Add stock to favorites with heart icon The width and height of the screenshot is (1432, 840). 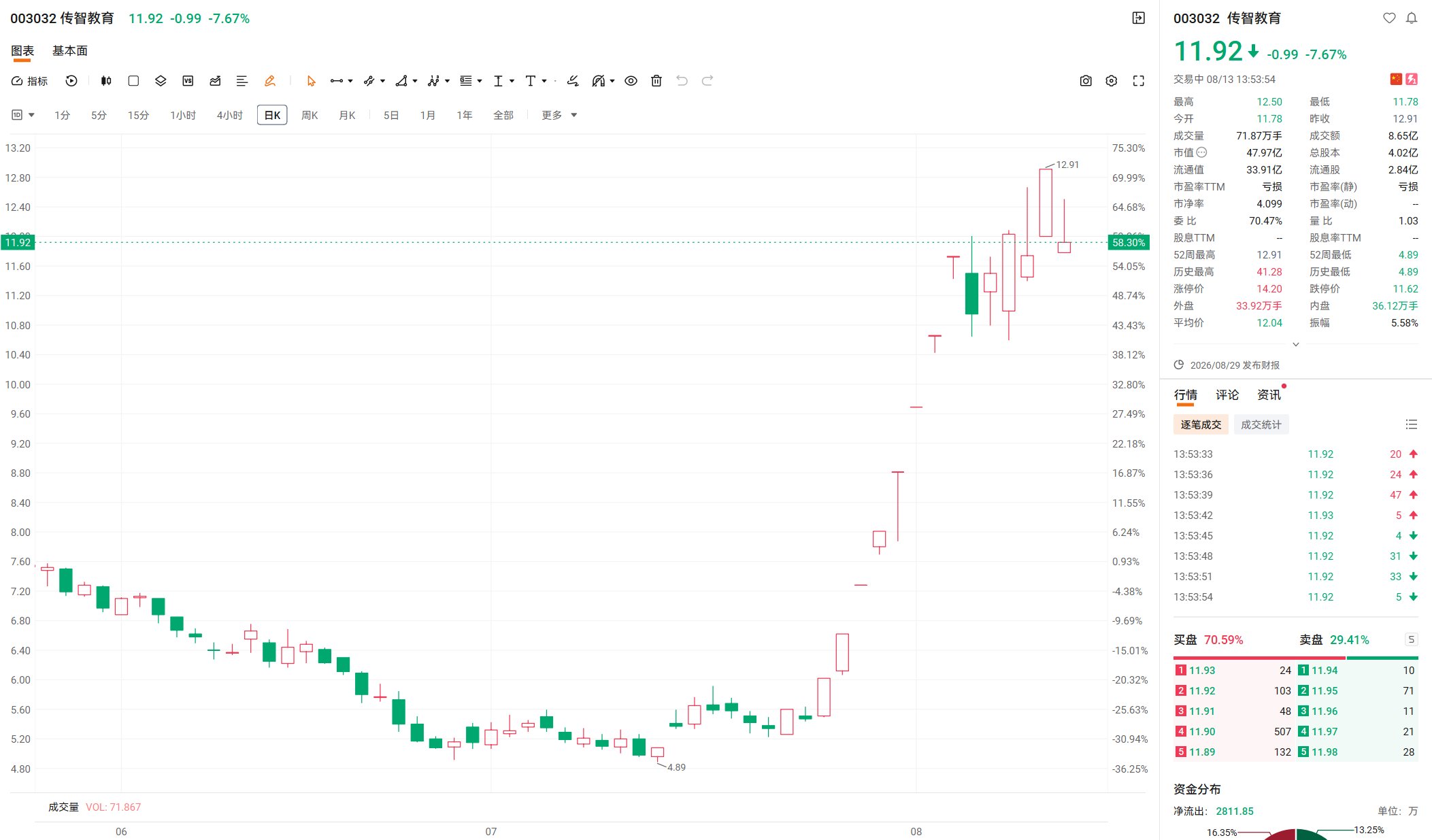tap(1389, 18)
